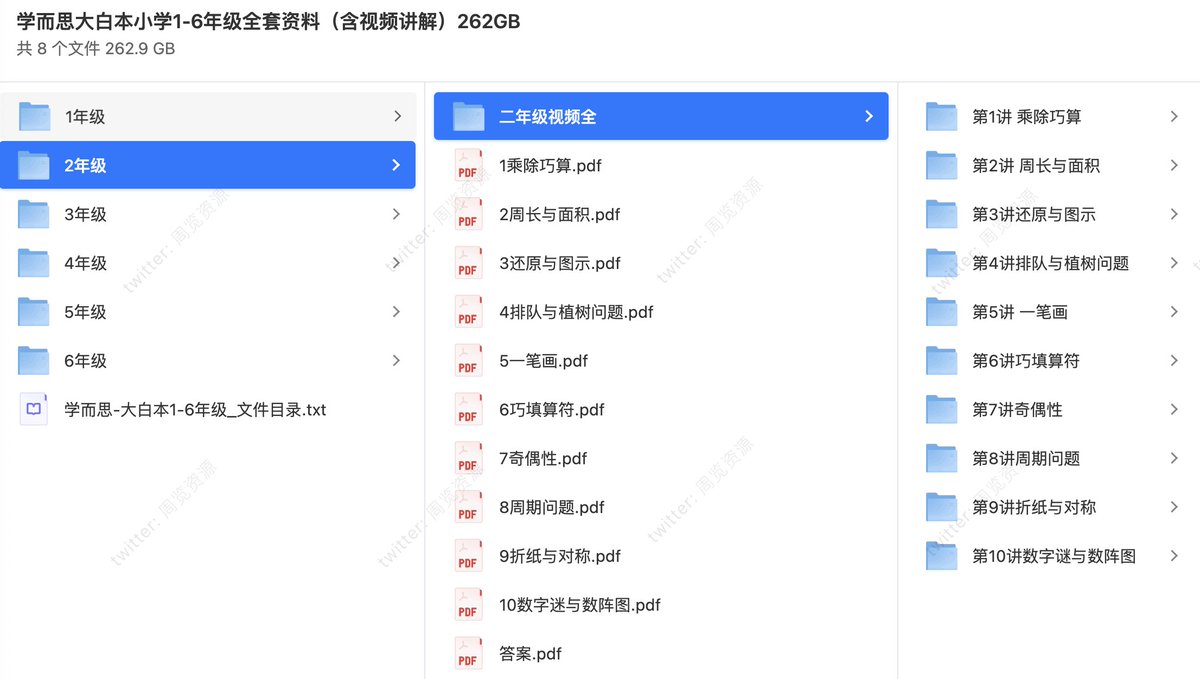Select file name 7奇偶性.pdf
Image resolution: width=1200 pixels, height=679 pixels.
click(x=543, y=459)
